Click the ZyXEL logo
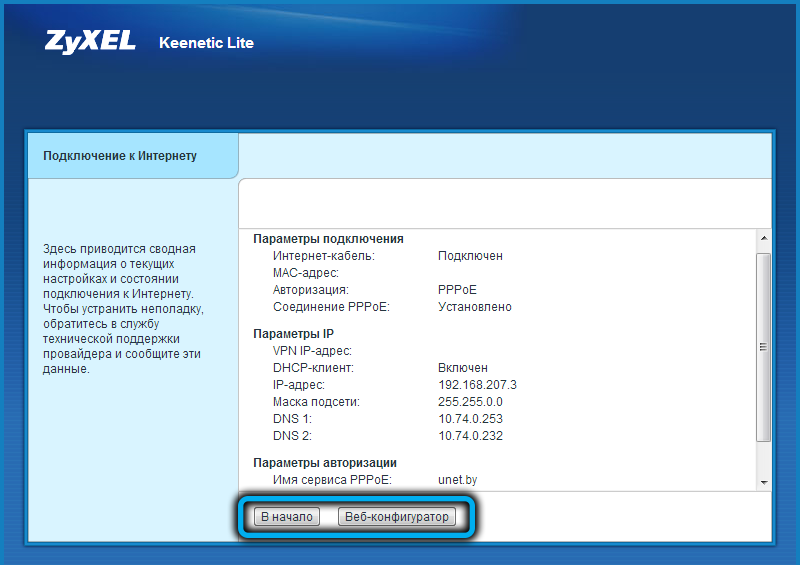Viewport: 800px width, 565px height. [90, 42]
